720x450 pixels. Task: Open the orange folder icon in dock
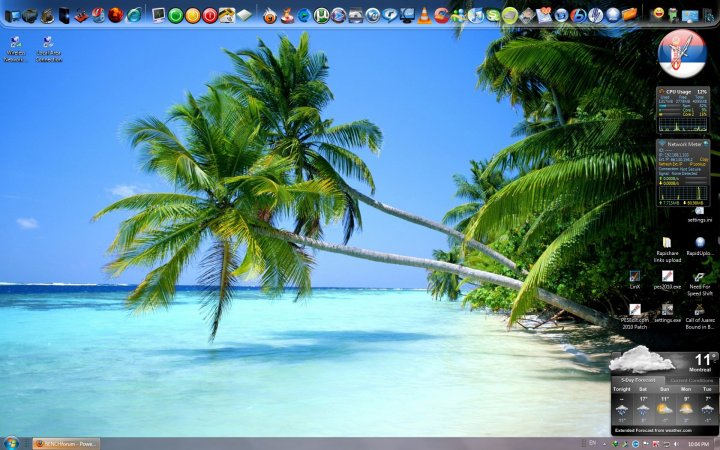click(630, 15)
